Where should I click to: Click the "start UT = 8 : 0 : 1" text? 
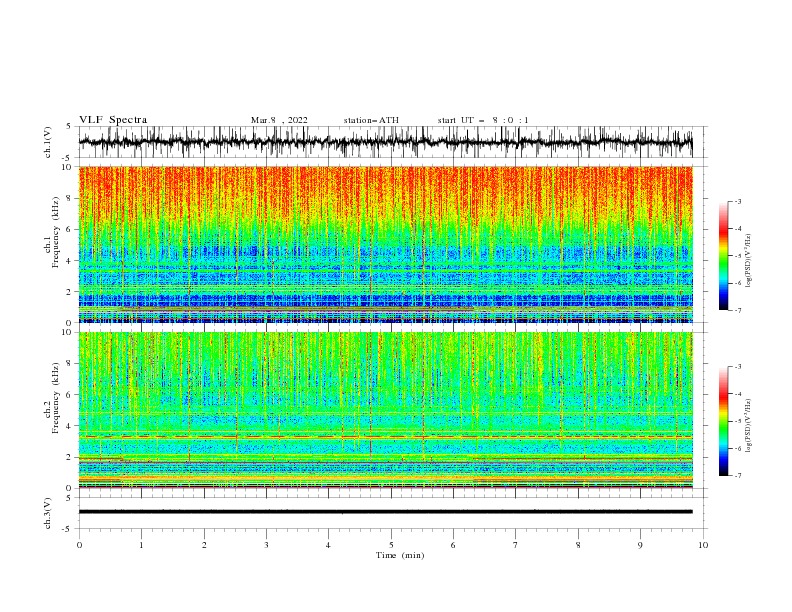[x=483, y=120]
